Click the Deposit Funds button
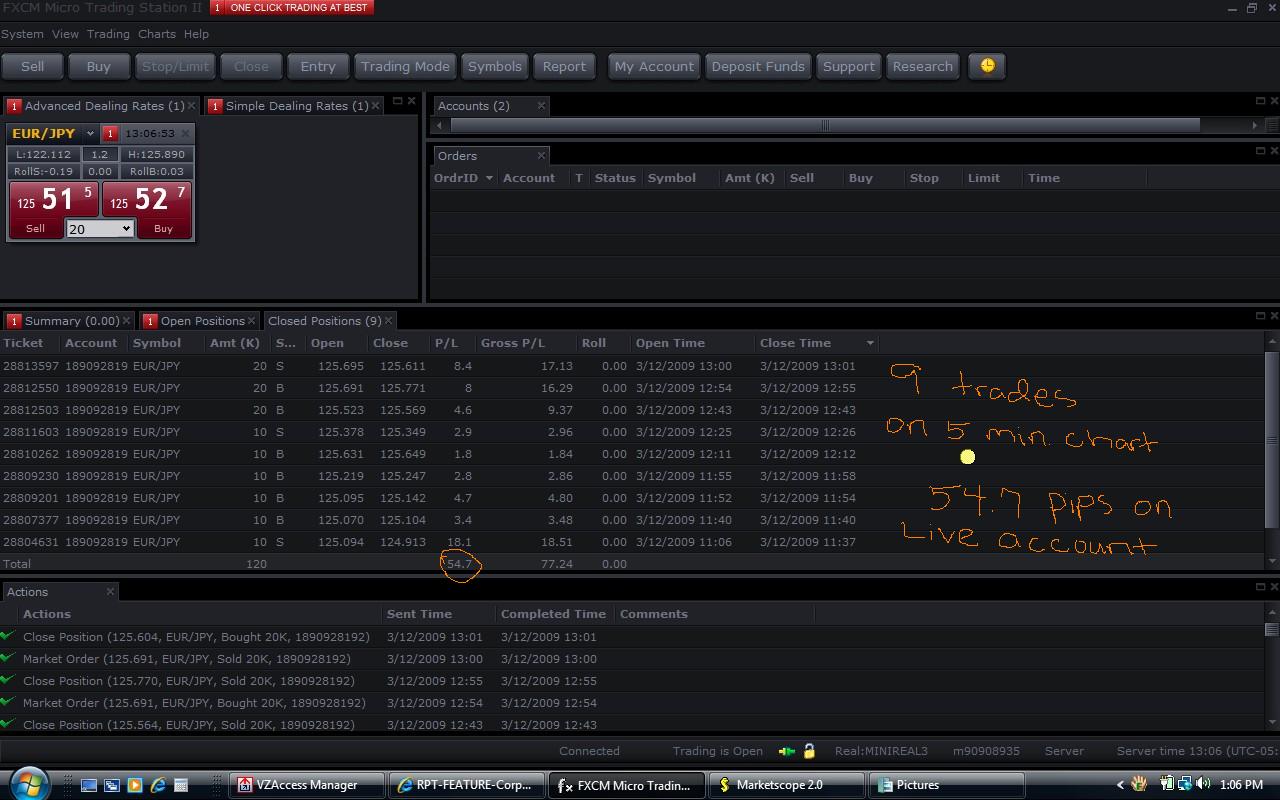The image size is (1280, 800). click(x=757, y=66)
